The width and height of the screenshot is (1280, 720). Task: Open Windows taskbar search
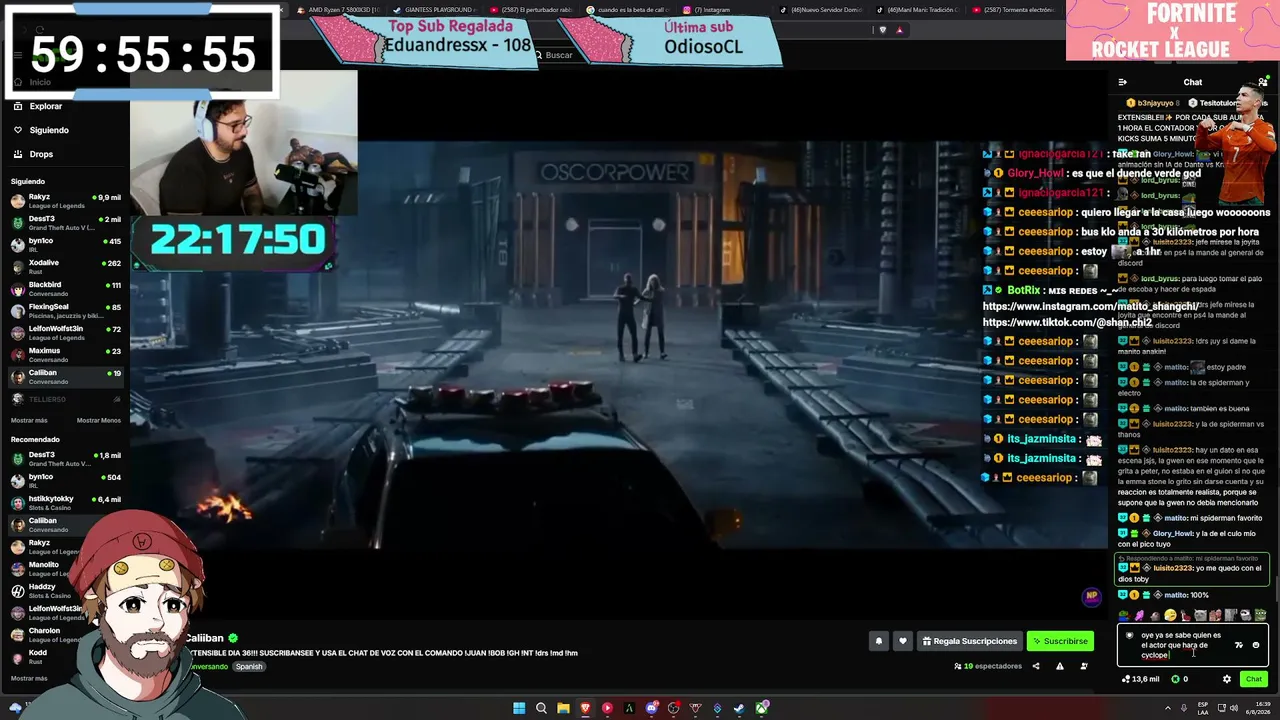tap(541, 708)
